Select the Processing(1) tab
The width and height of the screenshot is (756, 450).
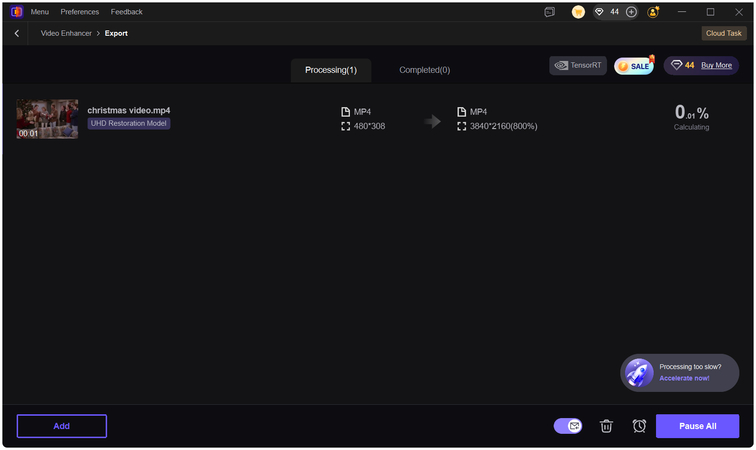tap(331, 70)
